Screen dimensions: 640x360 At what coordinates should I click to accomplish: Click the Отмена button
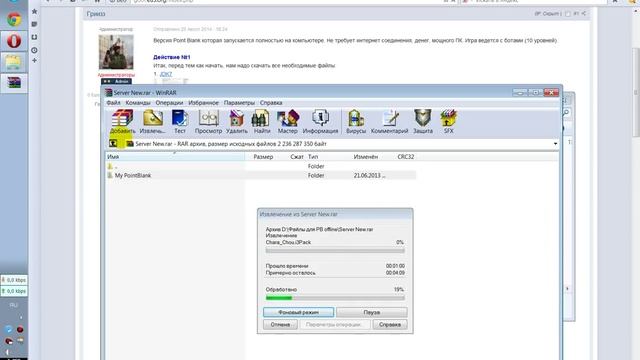click(x=280, y=324)
